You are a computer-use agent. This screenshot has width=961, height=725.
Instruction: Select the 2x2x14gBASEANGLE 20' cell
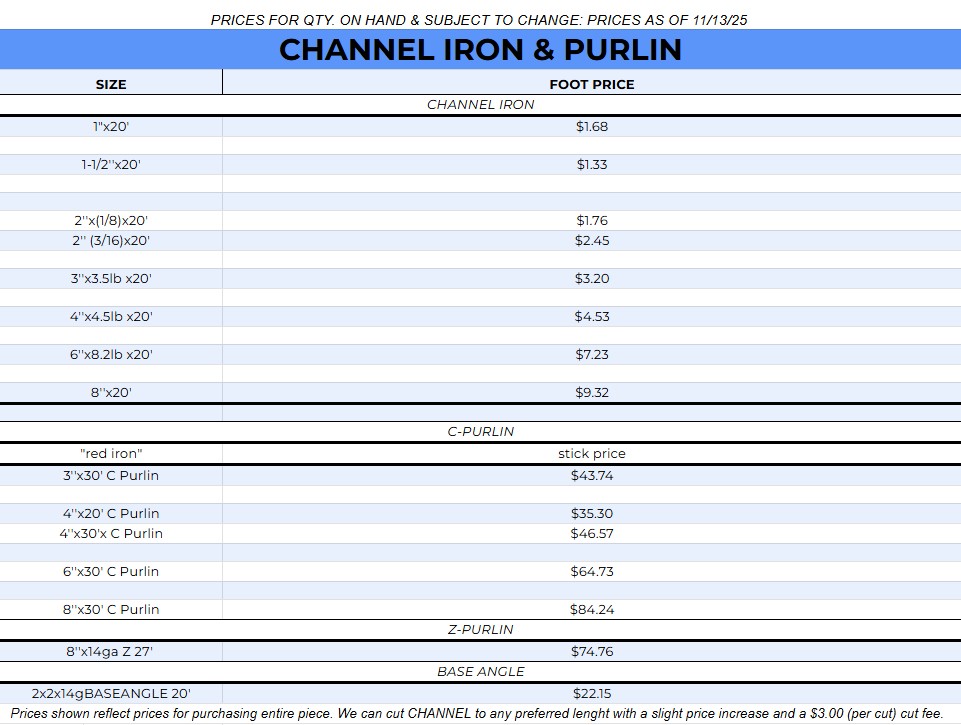click(111, 694)
